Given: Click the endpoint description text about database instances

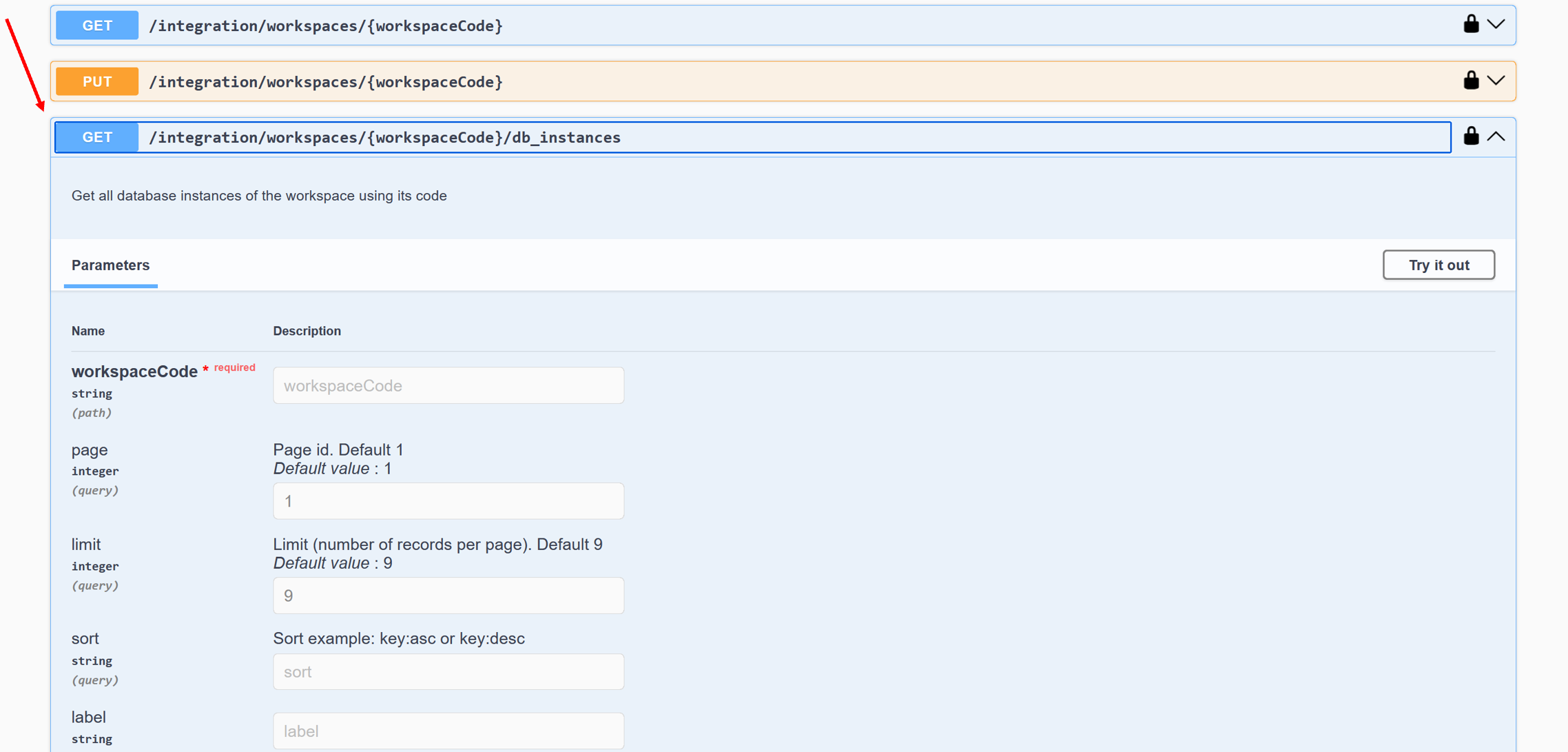Looking at the screenshot, I should pos(259,196).
